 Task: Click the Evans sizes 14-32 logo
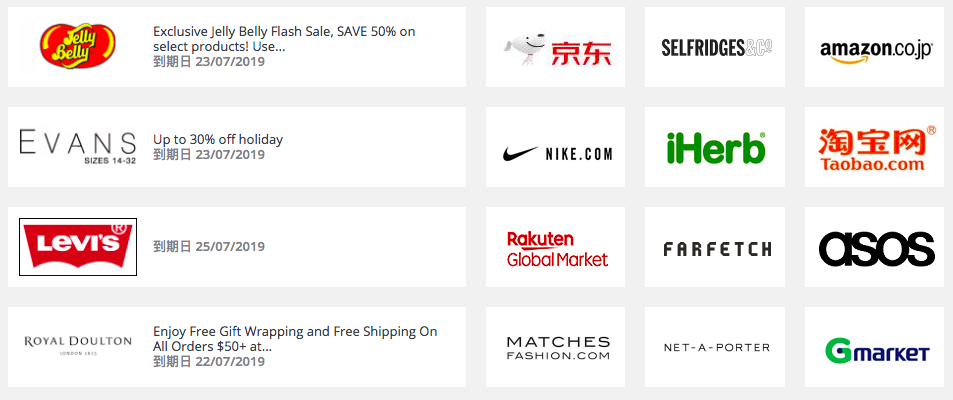click(78, 147)
